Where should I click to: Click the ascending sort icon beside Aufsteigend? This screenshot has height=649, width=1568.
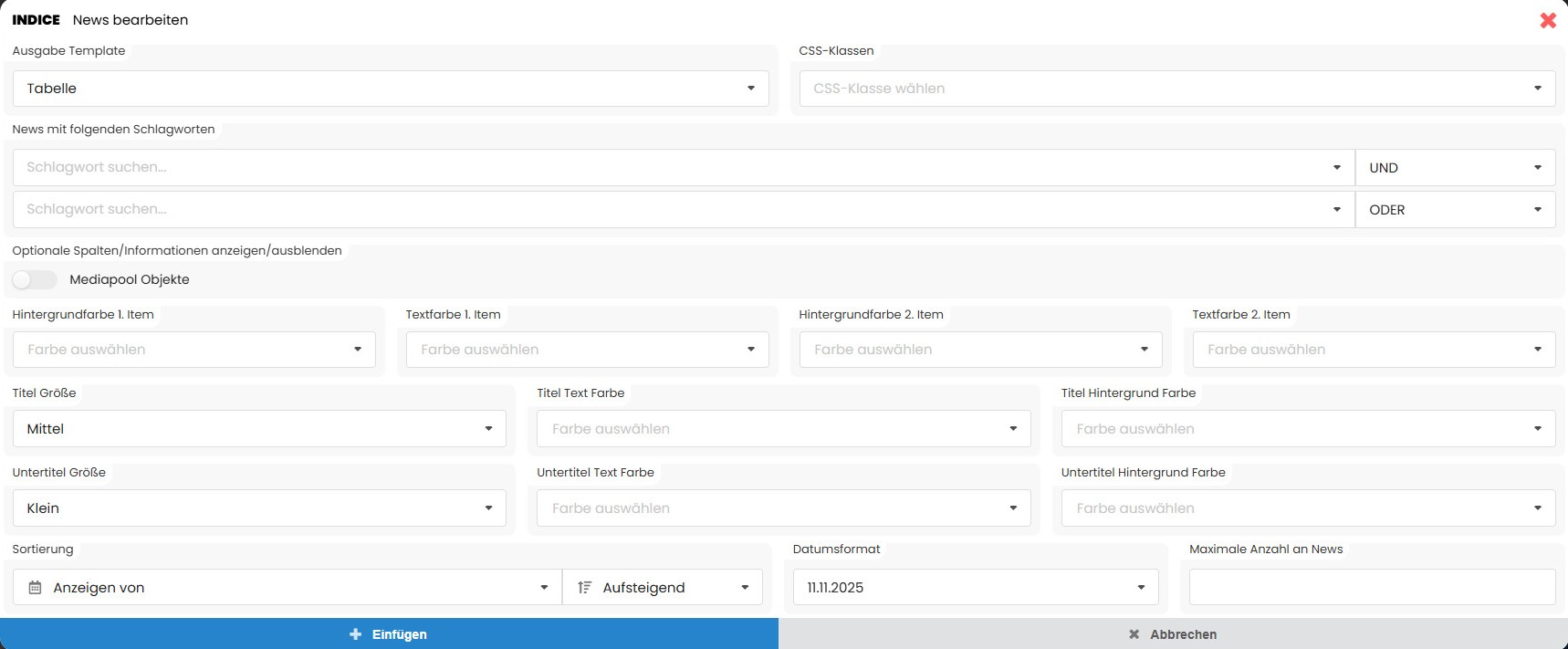click(585, 588)
